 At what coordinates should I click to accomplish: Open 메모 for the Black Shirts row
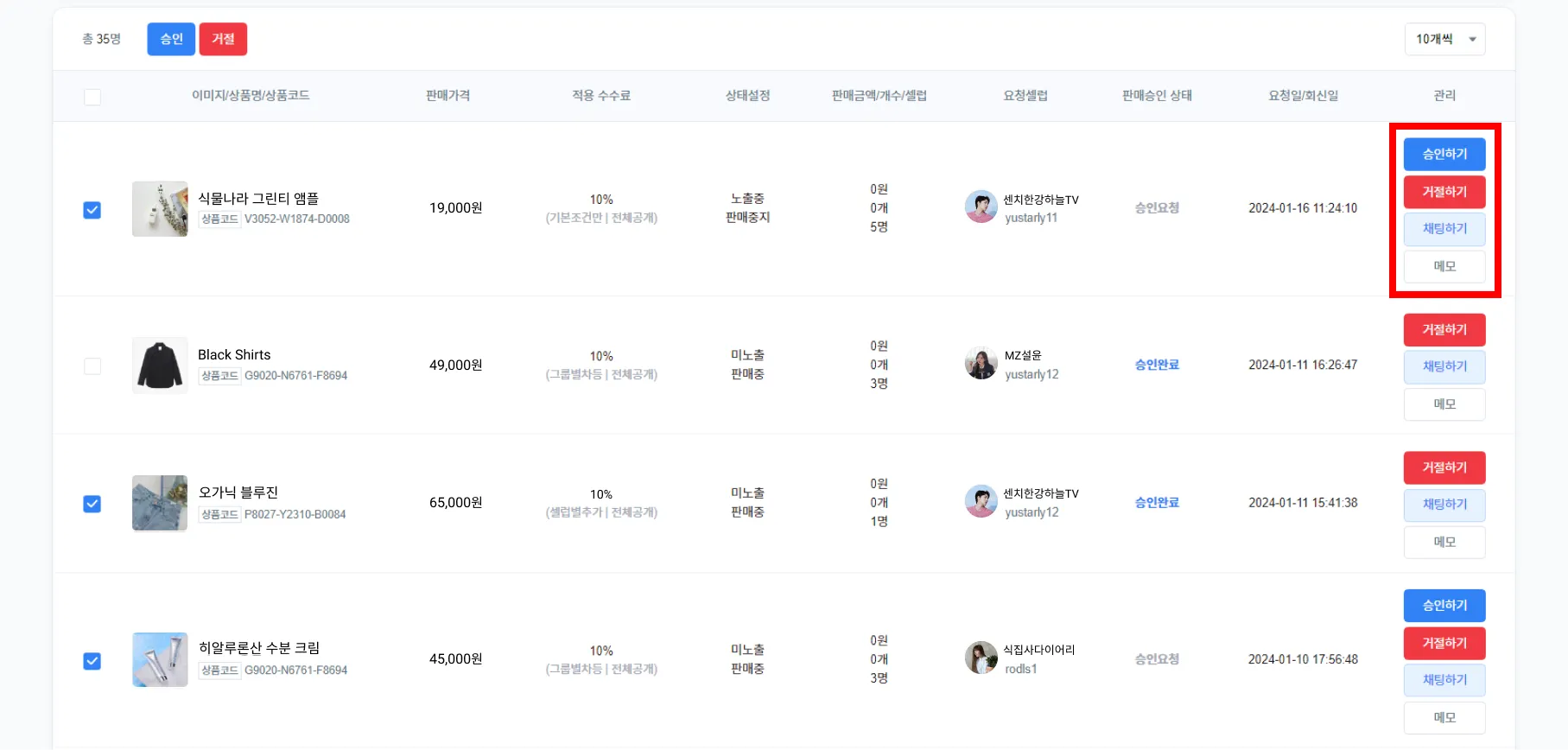click(x=1444, y=404)
